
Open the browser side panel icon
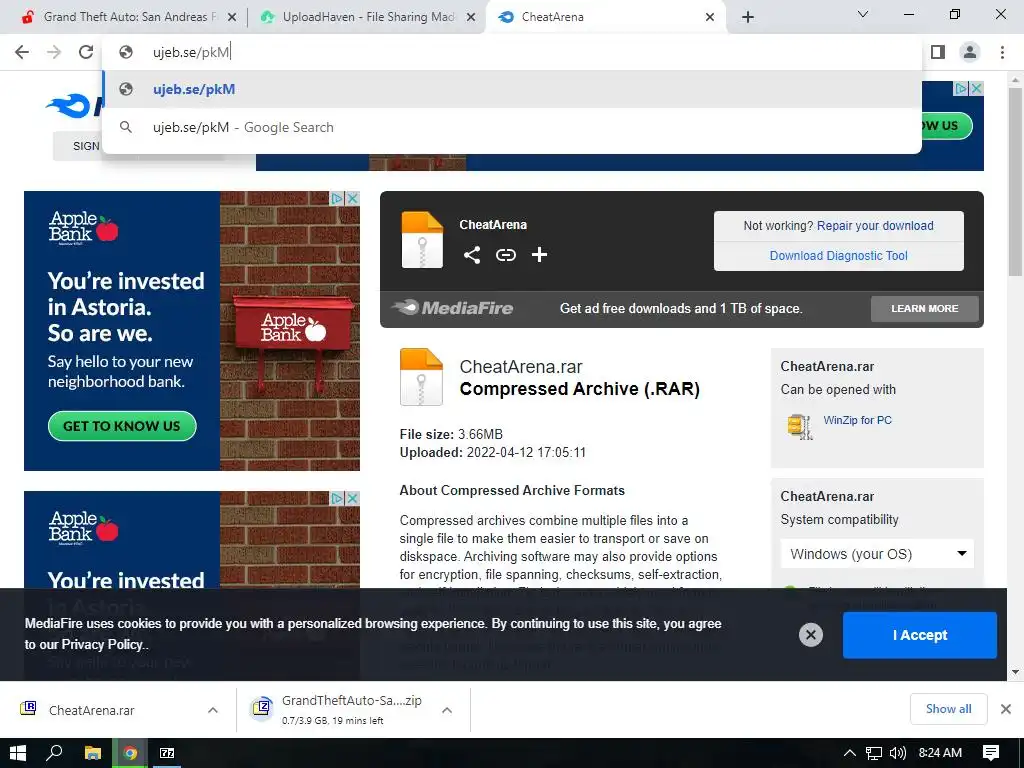tap(938, 52)
